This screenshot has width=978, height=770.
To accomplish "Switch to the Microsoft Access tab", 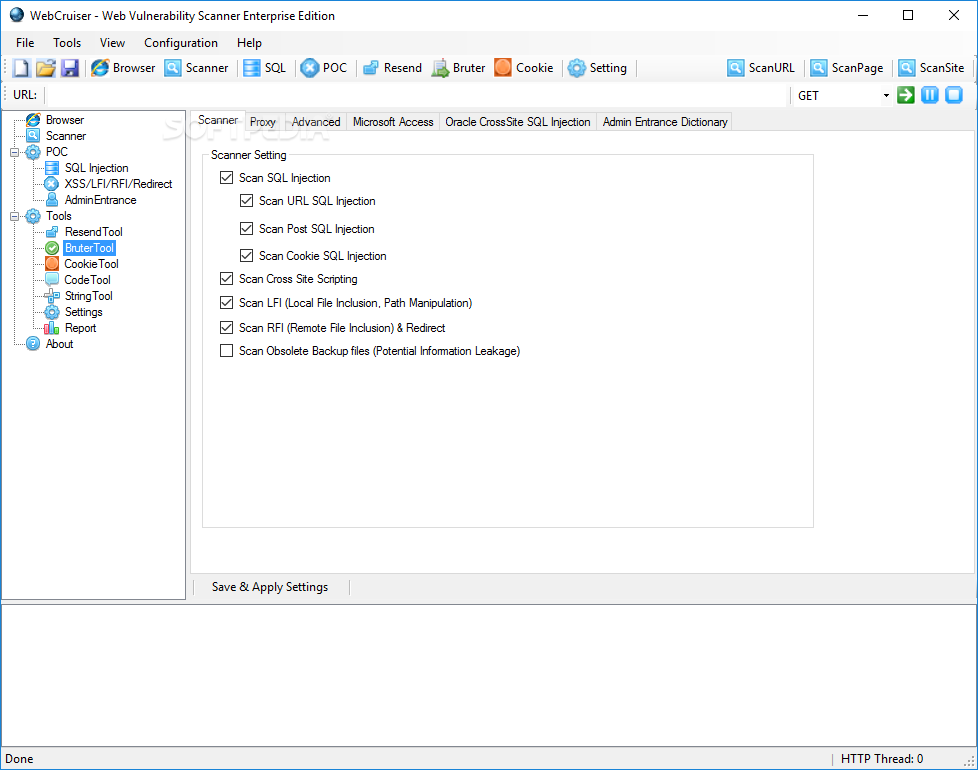I will tap(393, 122).
